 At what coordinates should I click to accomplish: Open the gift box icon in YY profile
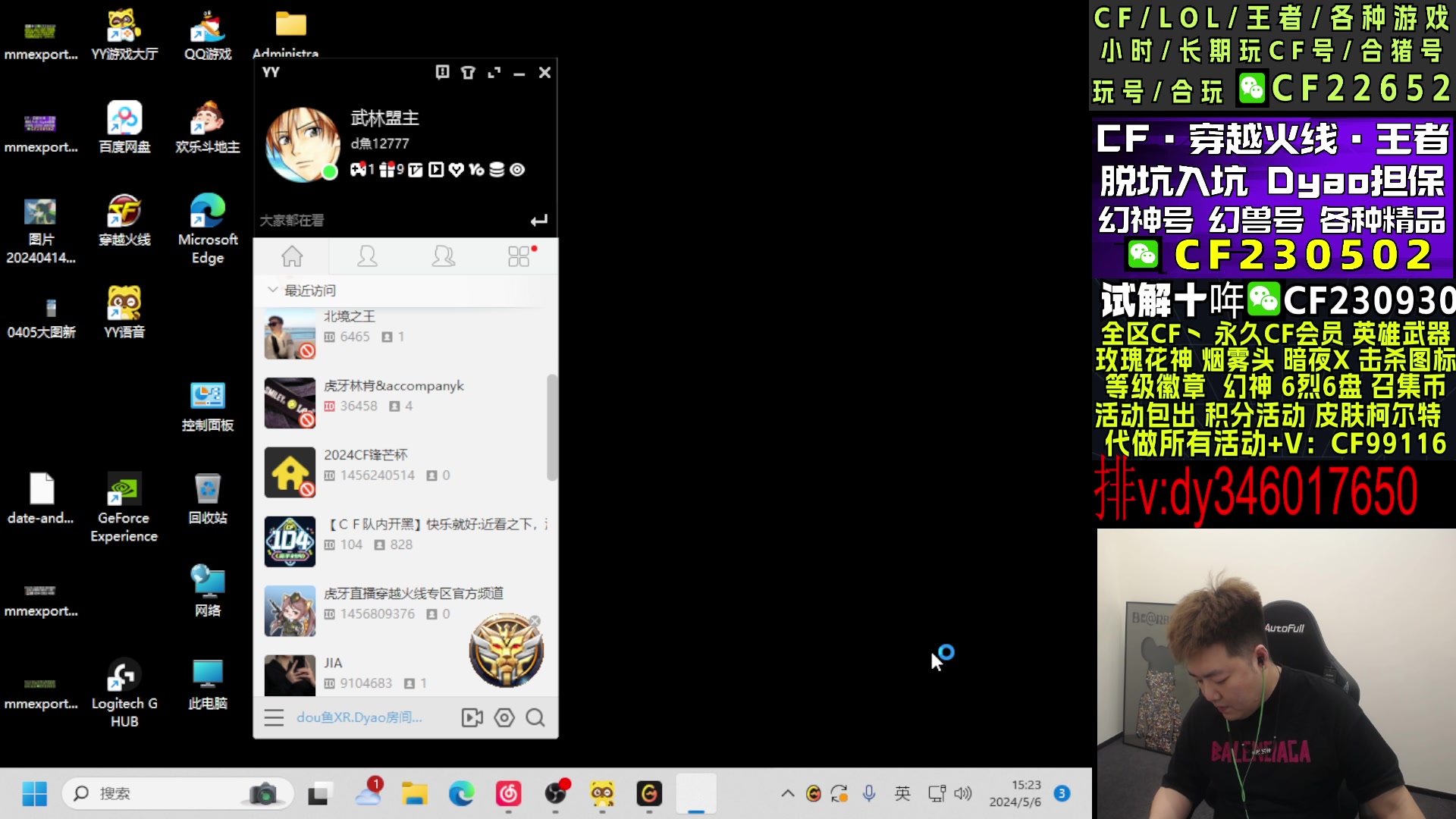388,170
